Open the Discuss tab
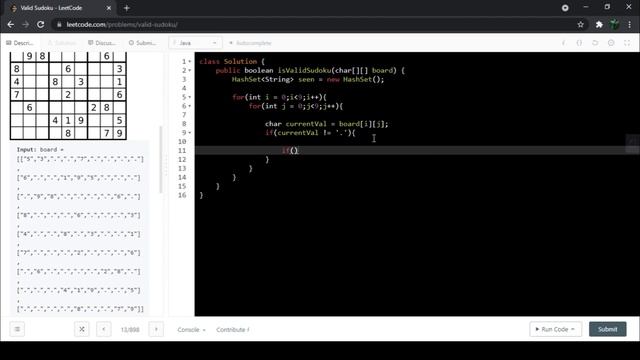Screen dimensions: 640x360 coord(102,43)
